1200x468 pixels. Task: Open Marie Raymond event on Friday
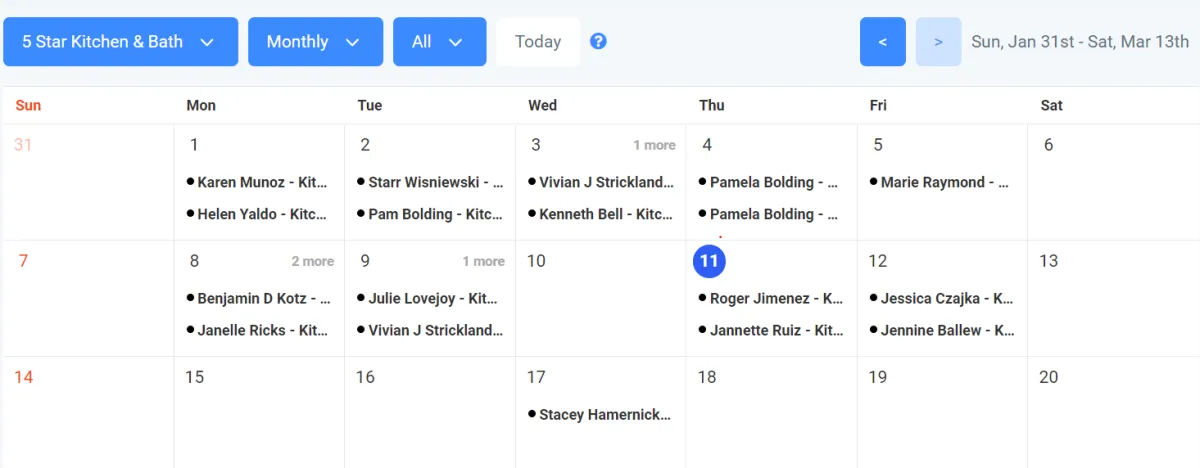click(x=944, y=182)
